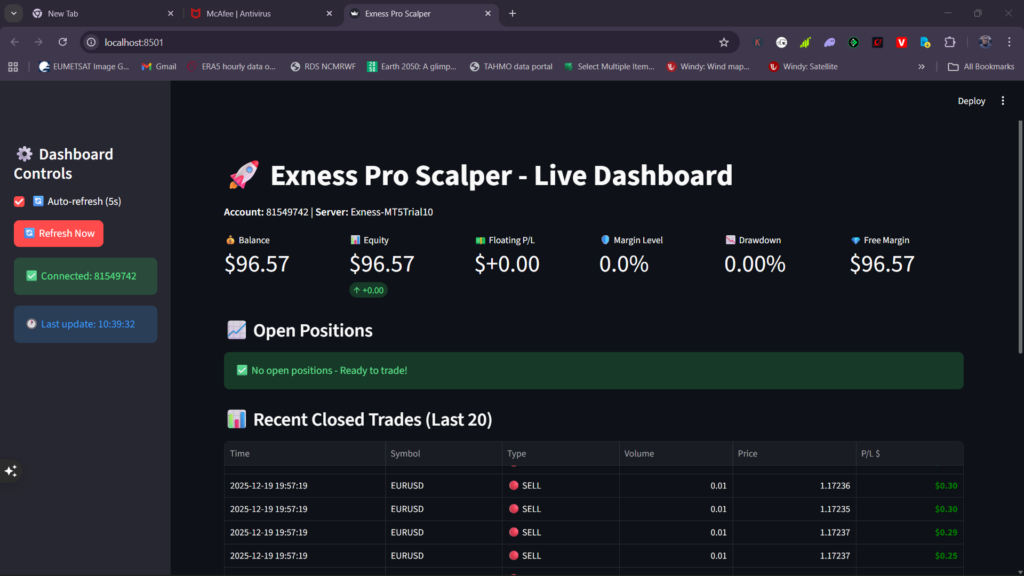The width and height of the screenshot is (1024, 576).
Task: Sort closed trades by the Time column
Action: 304,453
